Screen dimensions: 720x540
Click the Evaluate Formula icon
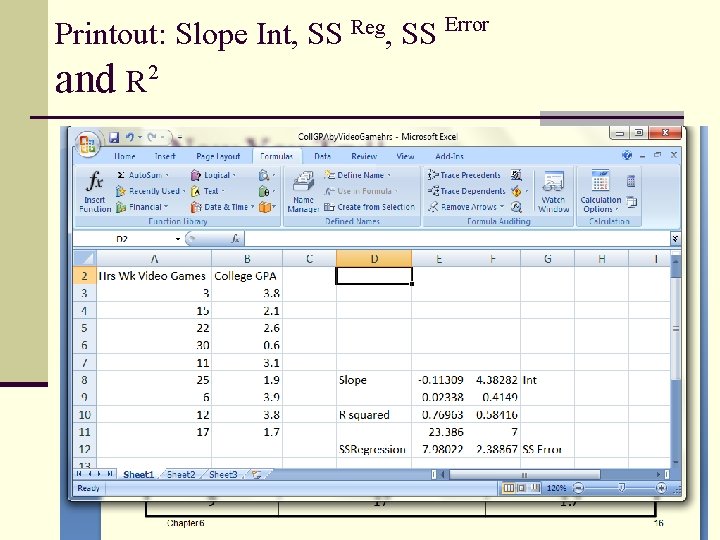pos(516,207)
